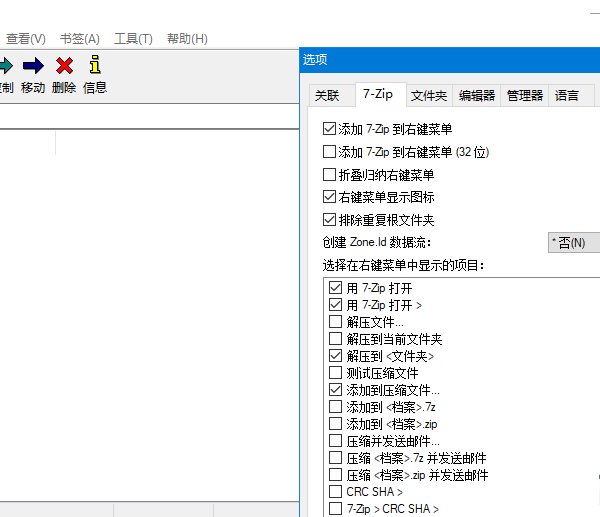The width and height of the screenshot is (600, 517).
Task: Select the 语言 tab
Action: tap(566, 96)
